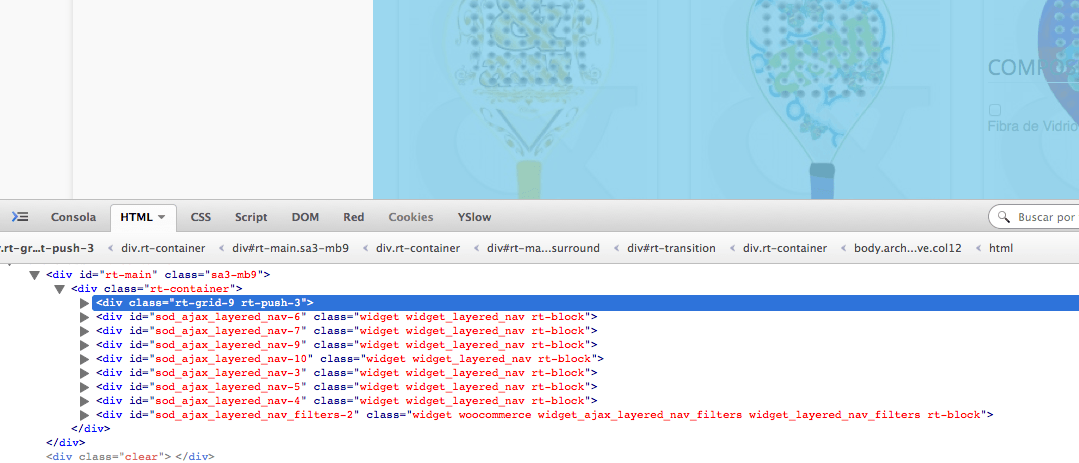Select the div id rt-main row
1079x463 pixels.
tap(158, 274)
